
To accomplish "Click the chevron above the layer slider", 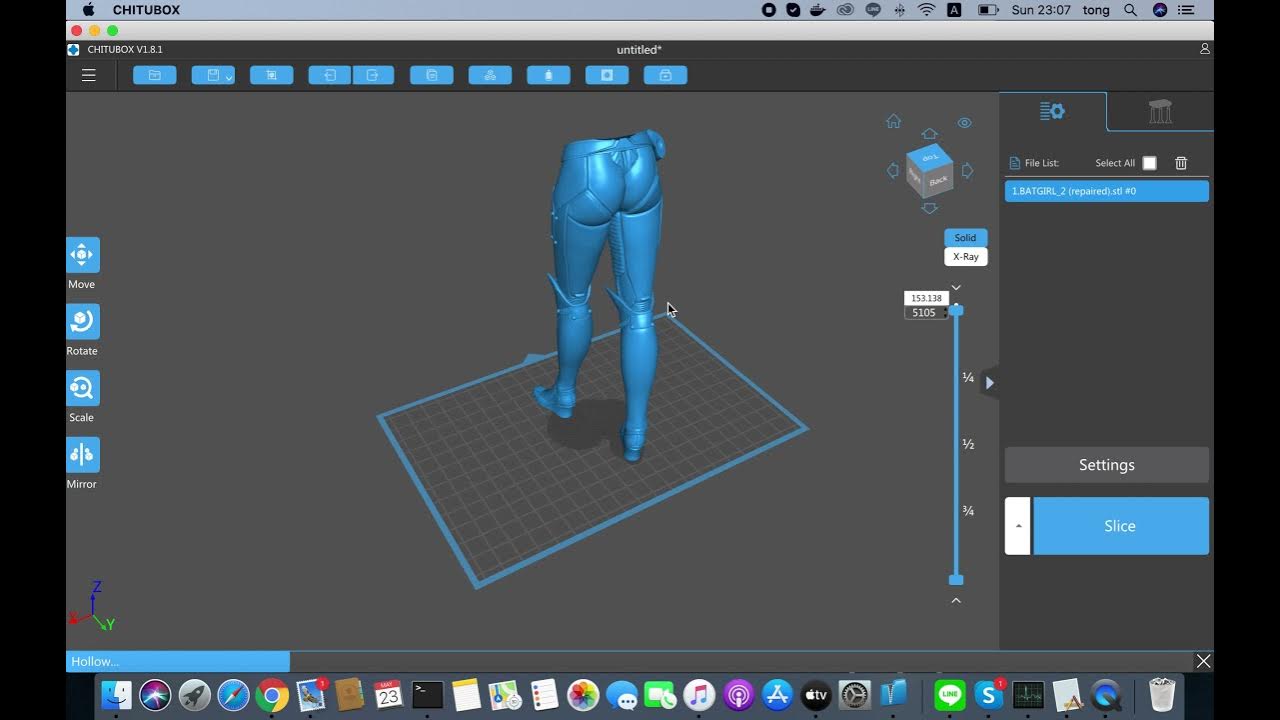I will (956, 287).
